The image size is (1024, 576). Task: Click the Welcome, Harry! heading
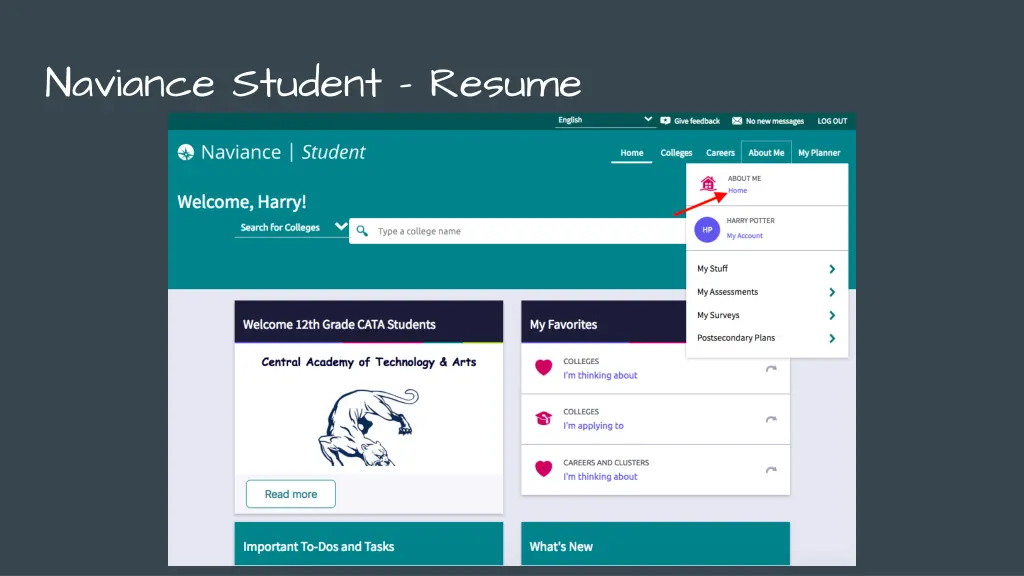pyautogui.click(x=242, y=202)
